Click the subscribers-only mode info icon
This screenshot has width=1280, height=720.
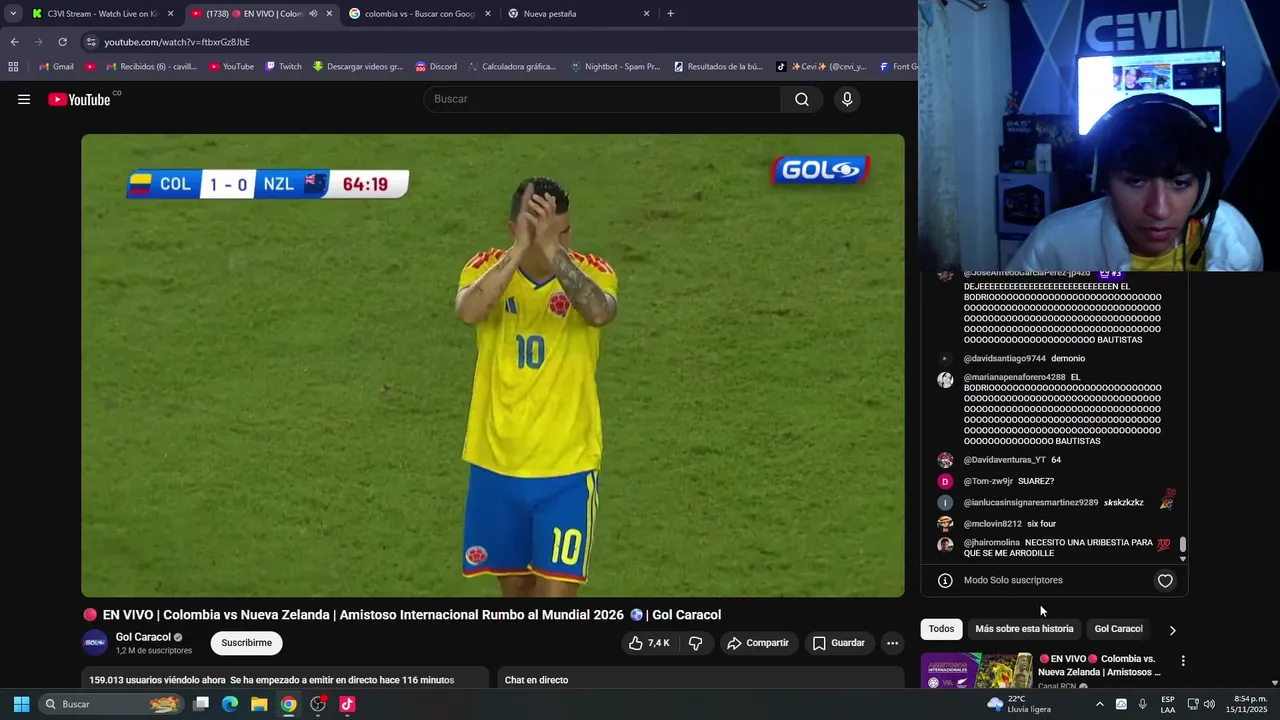point(945,580)
